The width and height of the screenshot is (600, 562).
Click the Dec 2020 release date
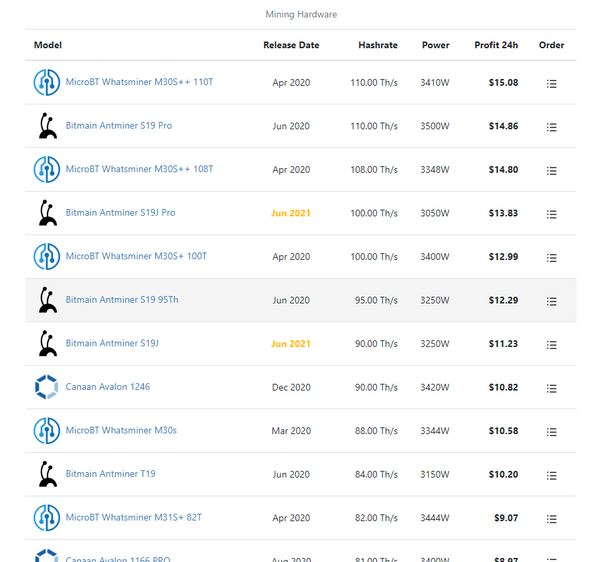click(291, 388)
